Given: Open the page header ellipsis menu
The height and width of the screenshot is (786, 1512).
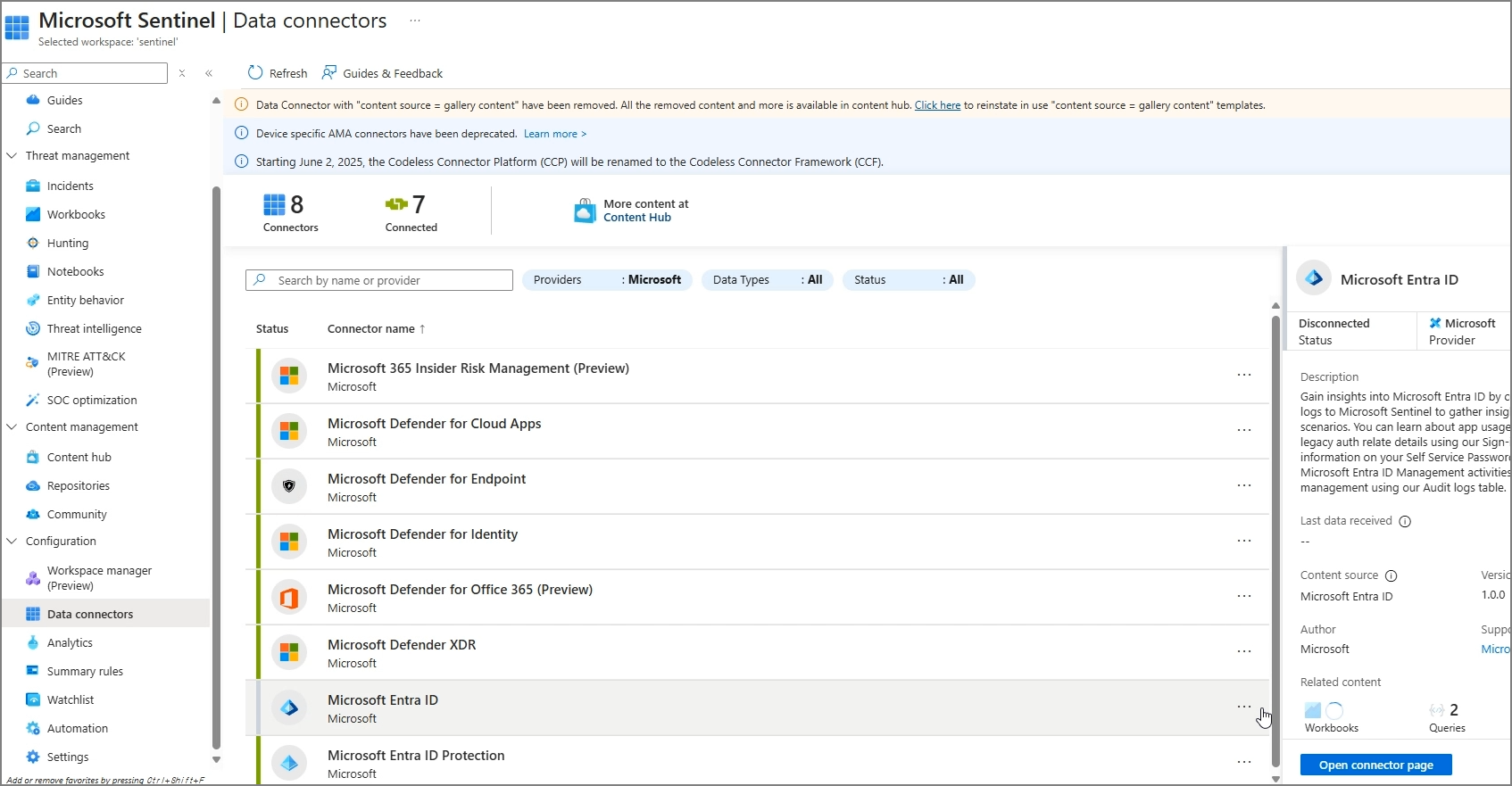Looking at the screenshot, I should point(415,21).
